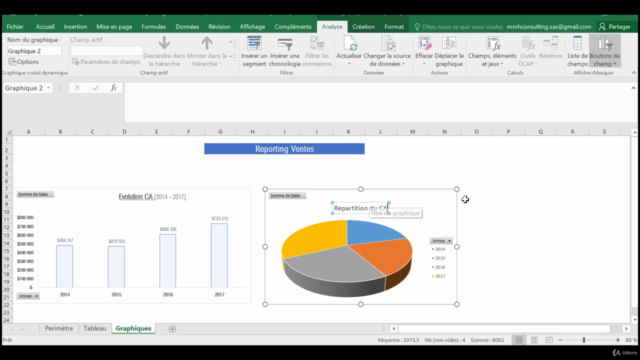Click Paramètres de champs
This screenshot has width=640, height=360.
pyautogui.click(x=106, y=62)
